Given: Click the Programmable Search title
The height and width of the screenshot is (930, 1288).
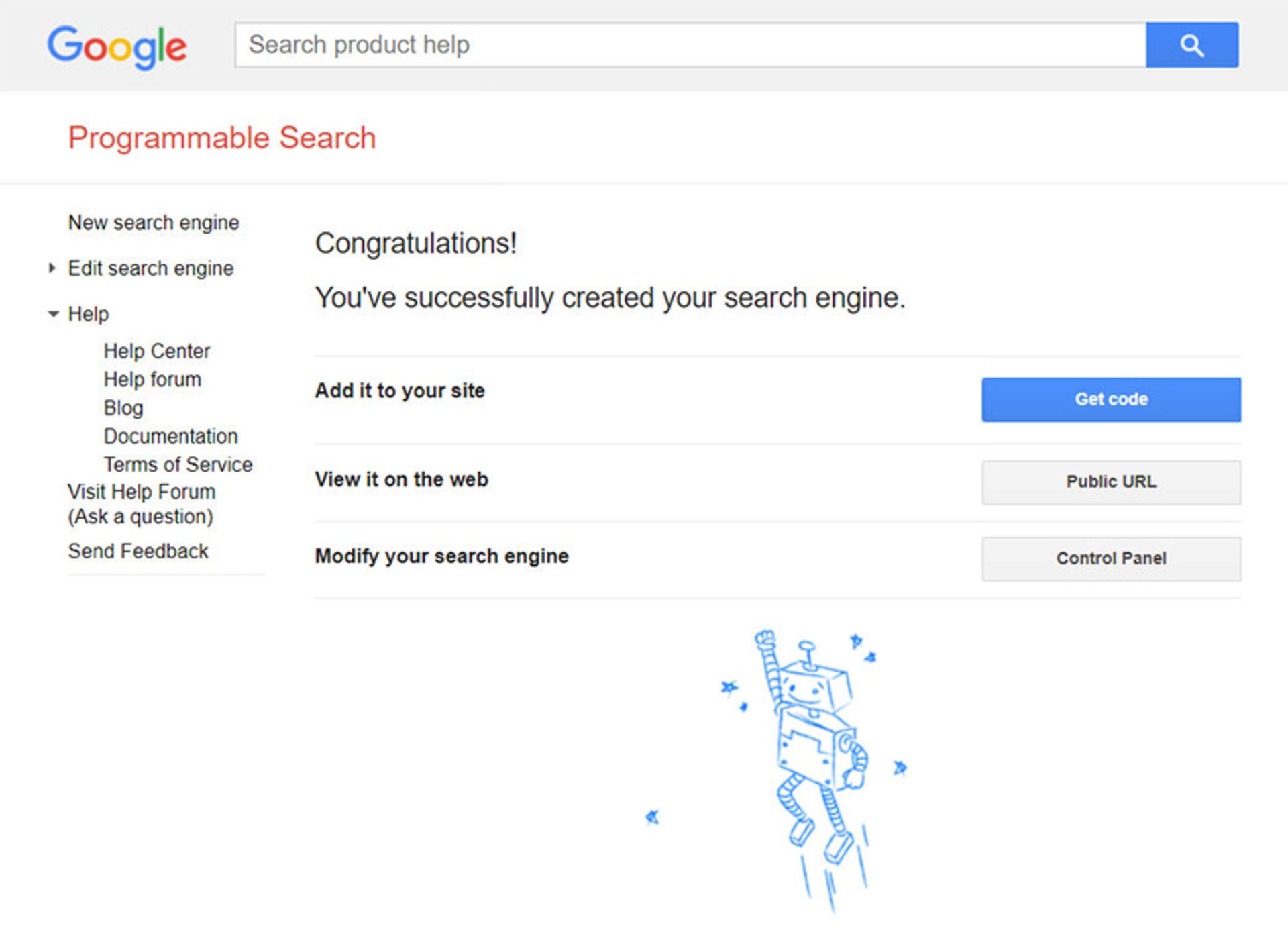Looking at the screenshot, I should click(x=222, y=138).
